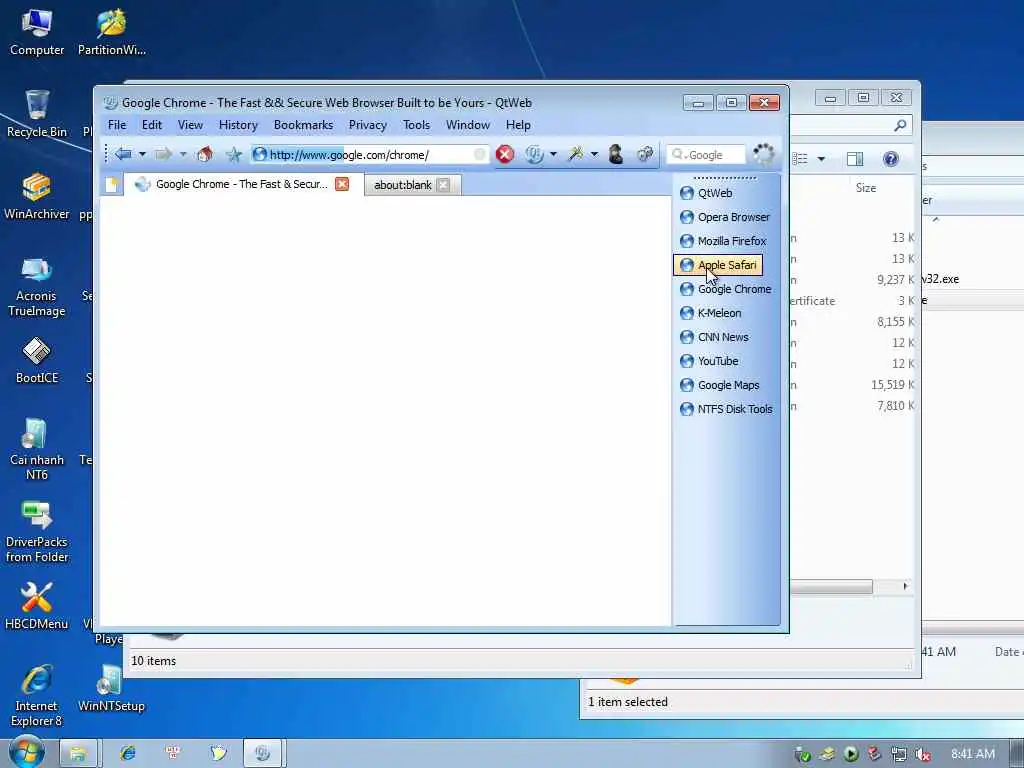The image size is (1024, 768).
Task: Toggle private browsing spy icon
Action: tap(615, 154)
